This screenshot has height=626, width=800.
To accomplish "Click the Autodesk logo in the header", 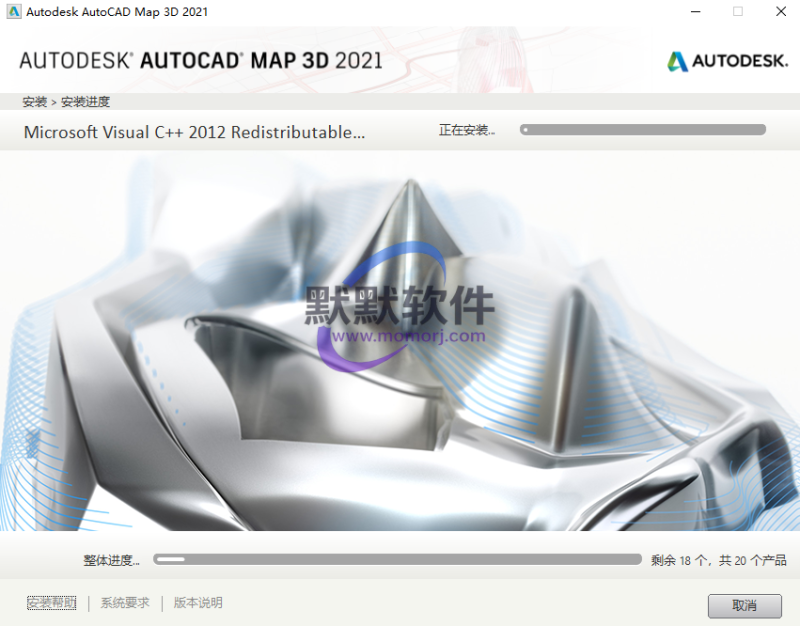I will [725, 61].
